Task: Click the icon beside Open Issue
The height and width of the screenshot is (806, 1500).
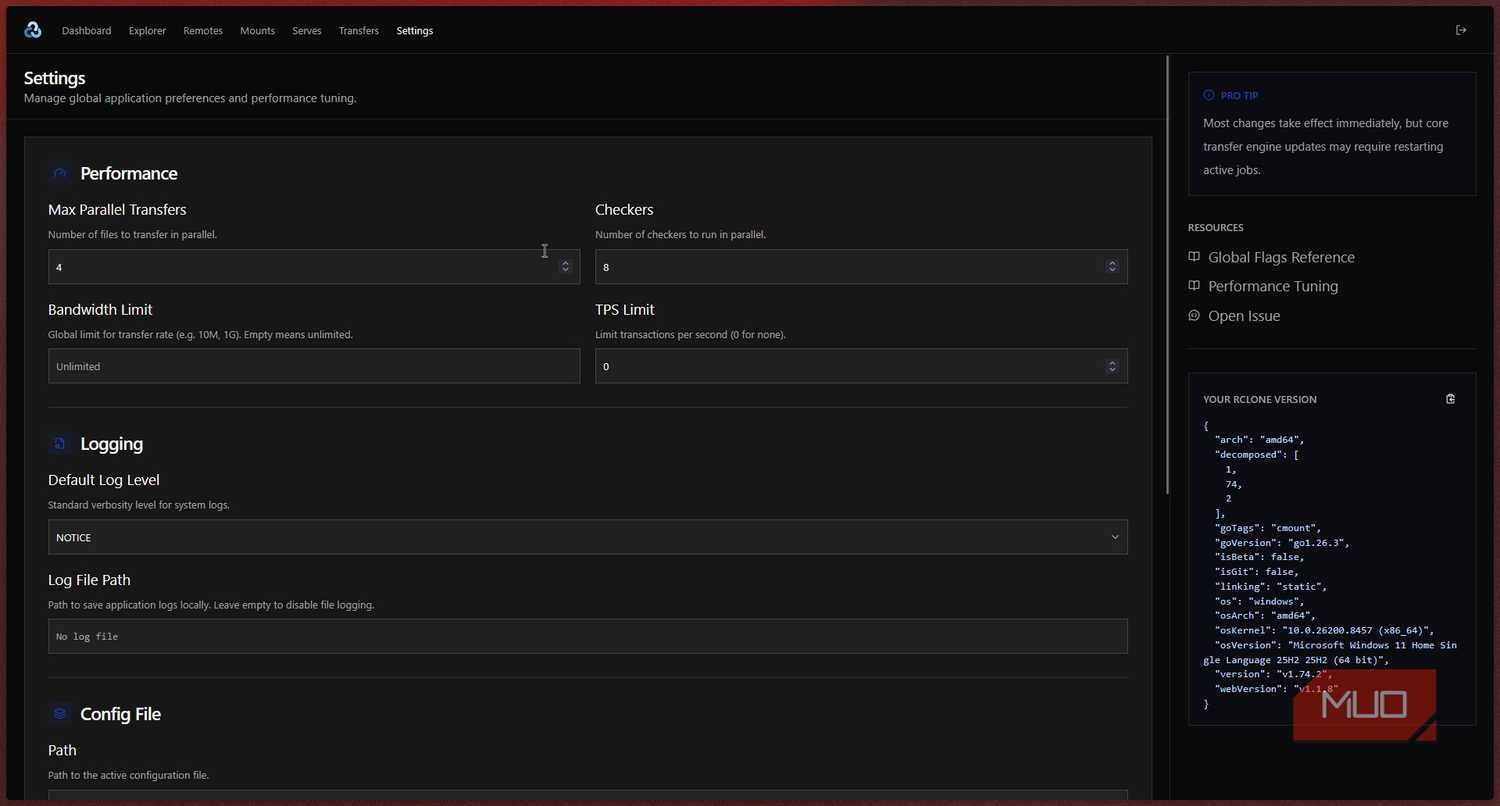Action: [x=1194, y=316]
